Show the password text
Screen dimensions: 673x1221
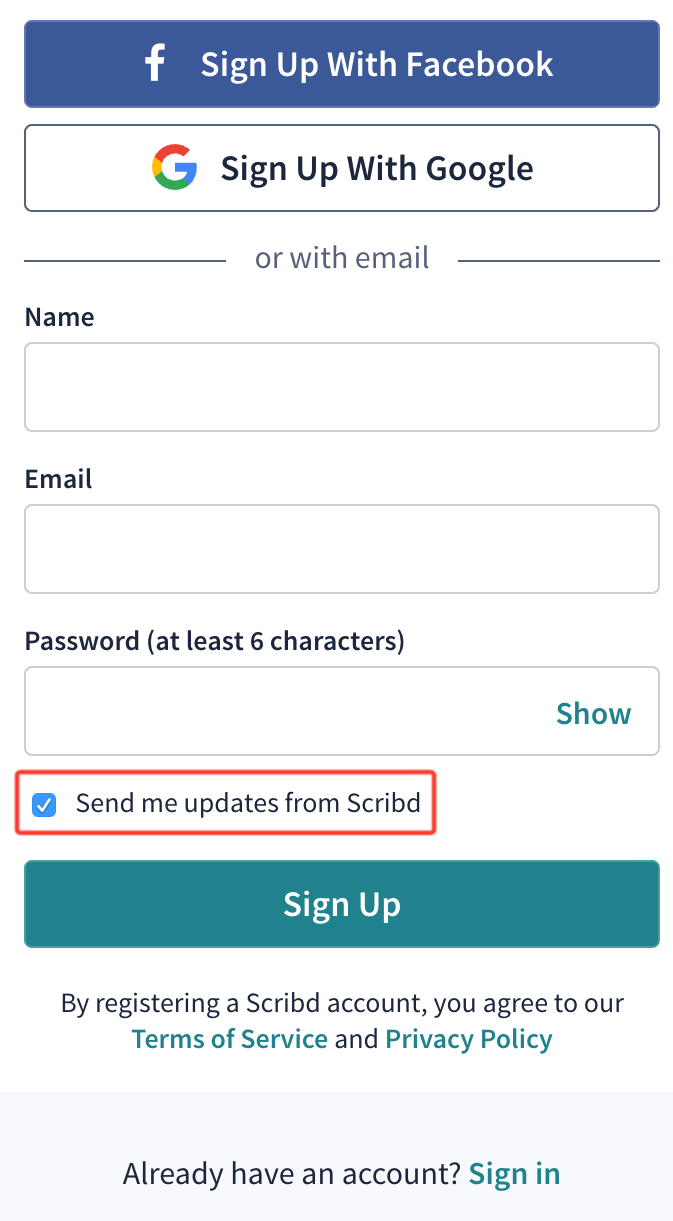click(x=594, y=713)
